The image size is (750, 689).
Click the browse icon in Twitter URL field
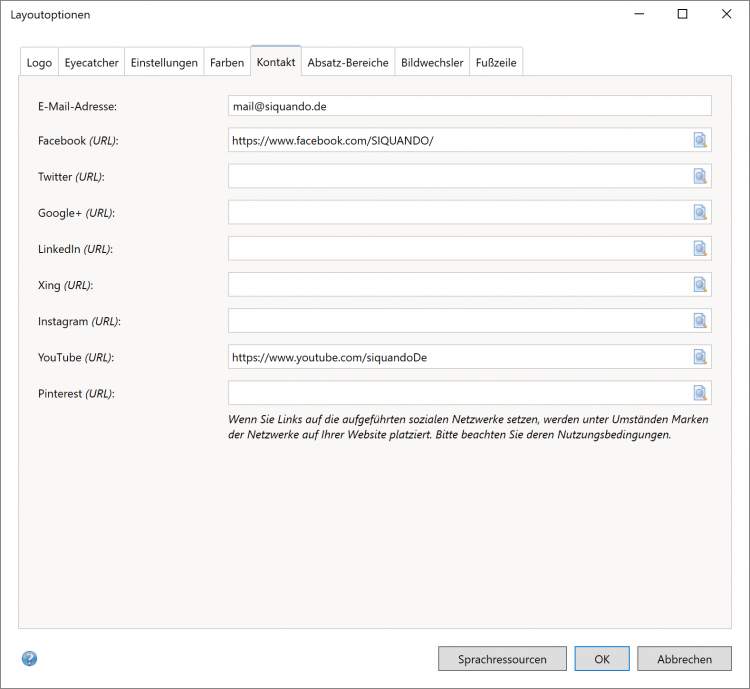700,177
